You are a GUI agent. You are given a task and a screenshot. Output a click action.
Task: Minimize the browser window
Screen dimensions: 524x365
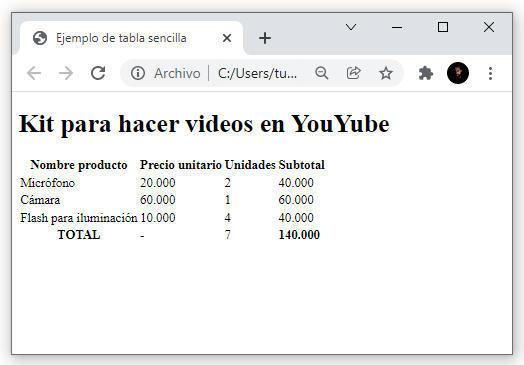(397, 27)
